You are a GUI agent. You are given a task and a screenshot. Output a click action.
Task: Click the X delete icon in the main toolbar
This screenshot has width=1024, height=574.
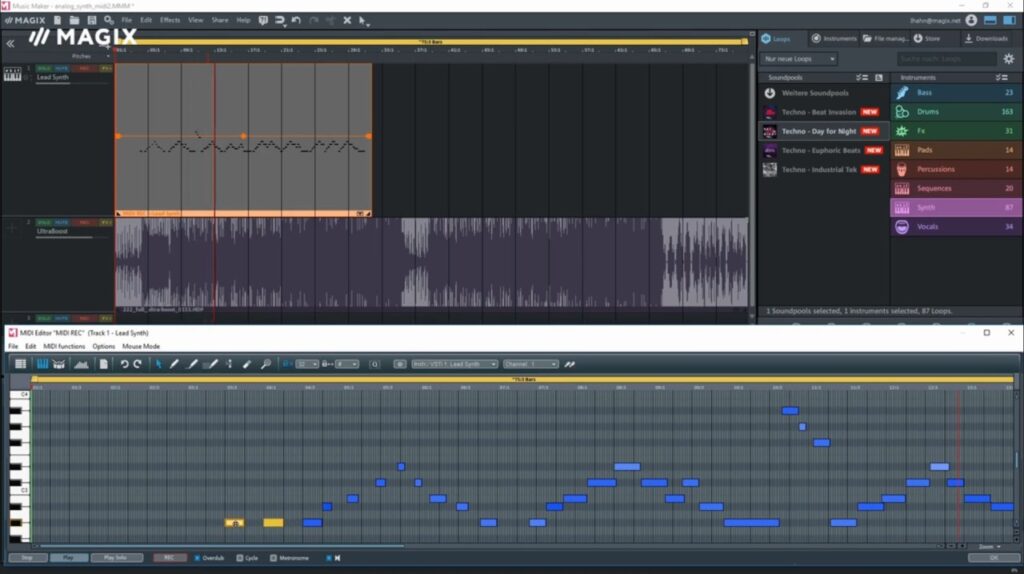click(x=347, y=20)
